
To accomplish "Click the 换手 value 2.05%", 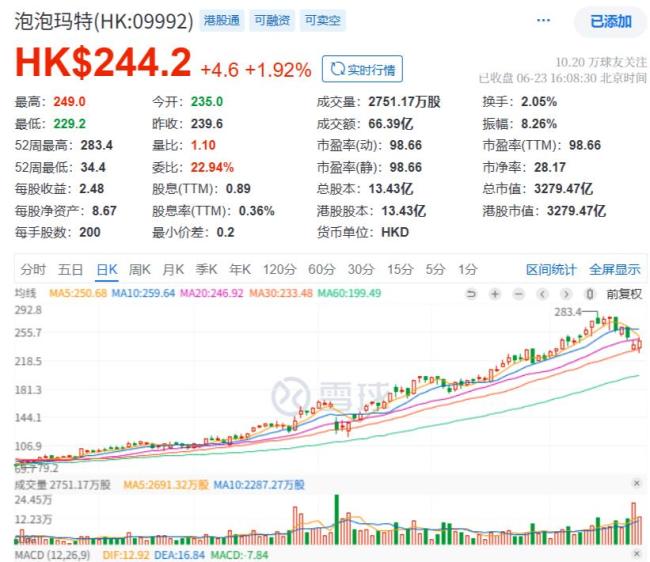I will pyautogui.click(x=539, y=102).
